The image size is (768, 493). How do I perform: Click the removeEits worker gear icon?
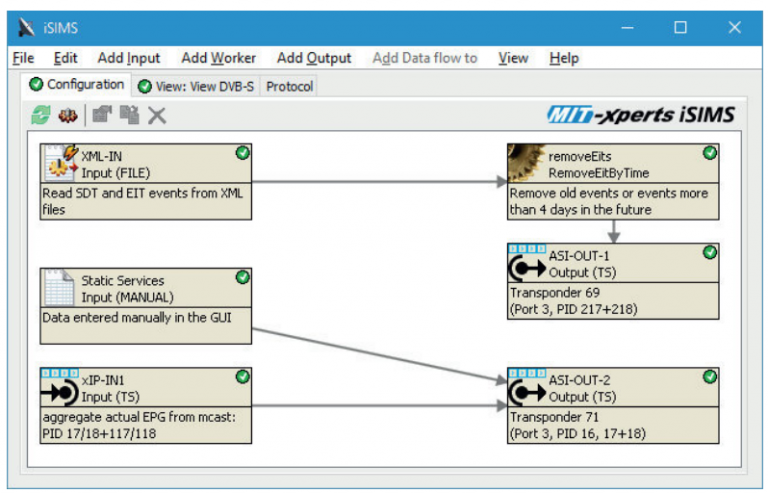coord(527,164)
